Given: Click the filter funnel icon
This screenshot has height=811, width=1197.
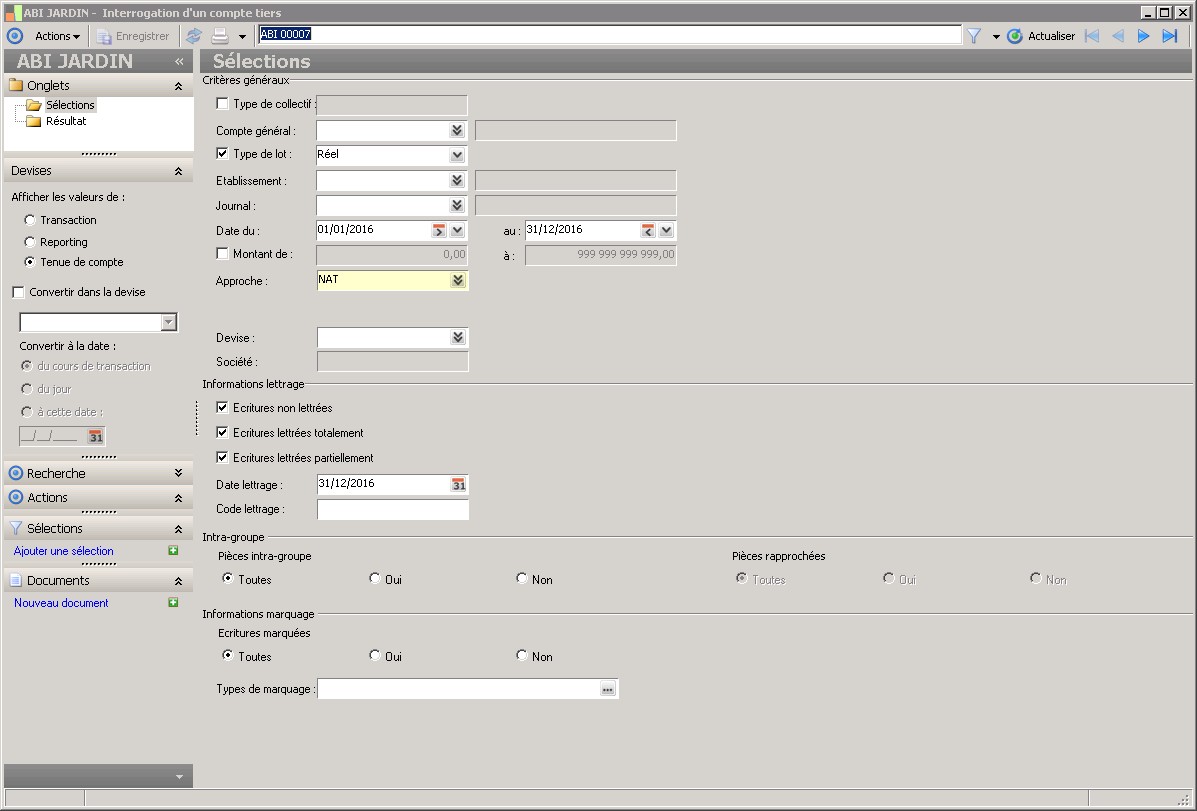Looking at the screenshot, I should click(x=974, y=36).
